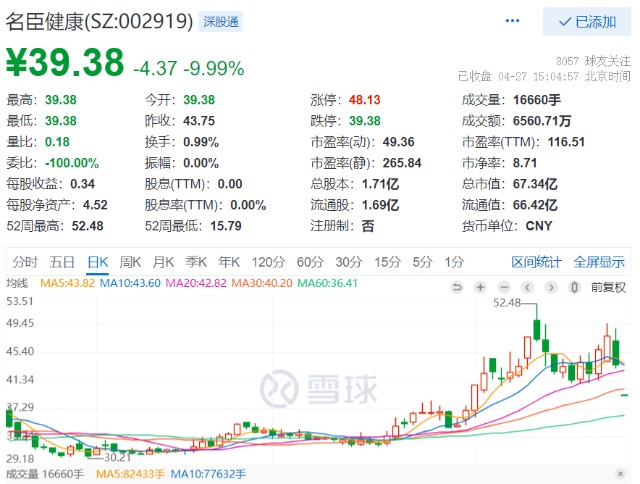Switch to the 60分 chart tab
Screen dimensions: 640x484
[x=310, y=262]
